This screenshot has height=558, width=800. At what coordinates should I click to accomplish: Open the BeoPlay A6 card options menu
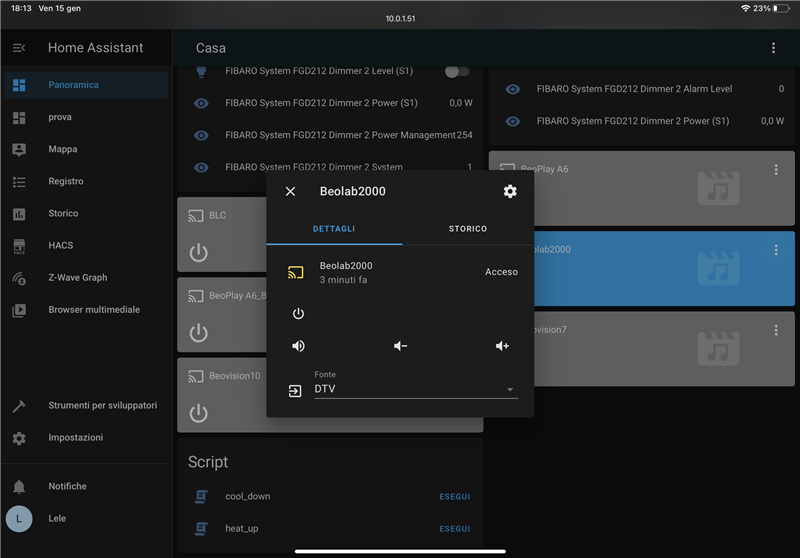pyautogui.click(x=776, y=170)
